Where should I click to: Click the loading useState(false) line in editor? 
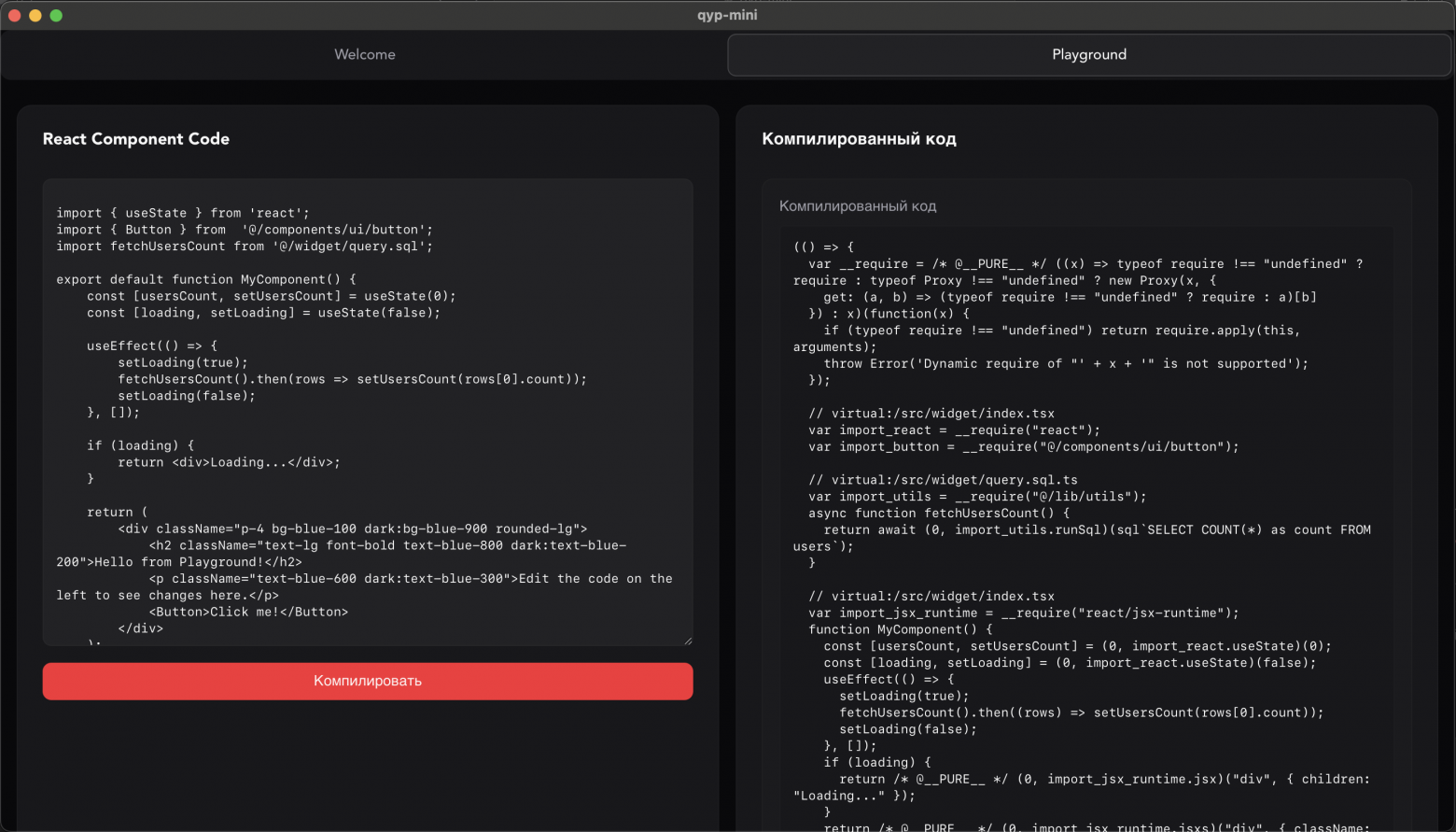click(x=263, y=313)
